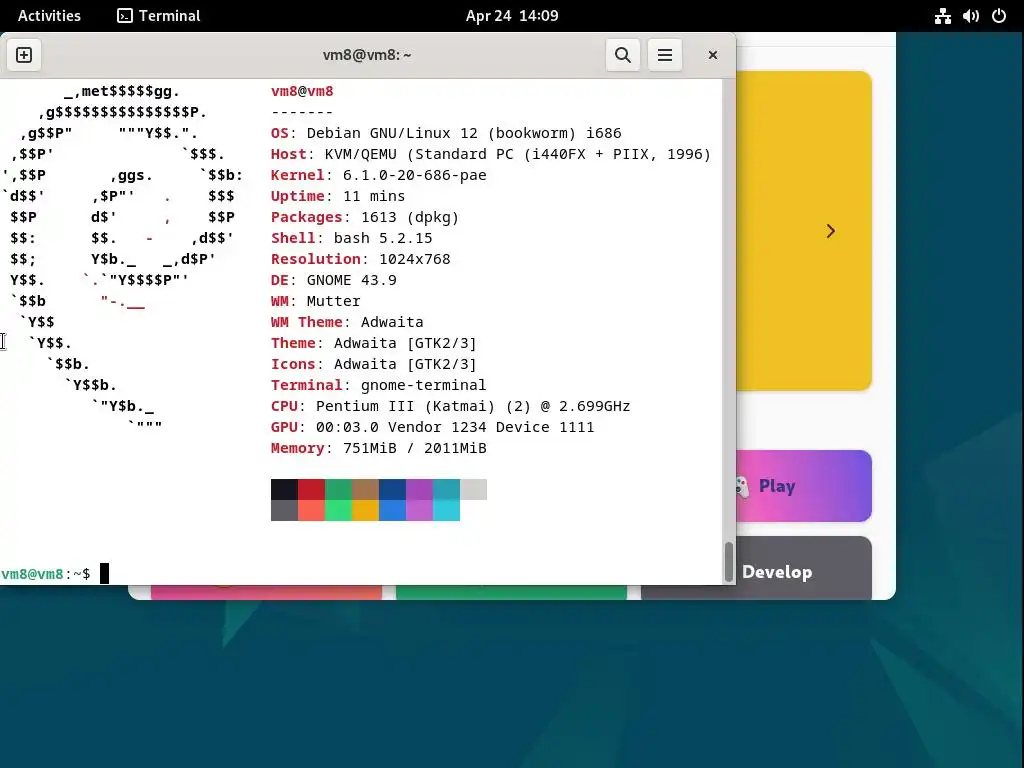Open the date and time panel
1024x768 pixels.
[x=512, y=16]
